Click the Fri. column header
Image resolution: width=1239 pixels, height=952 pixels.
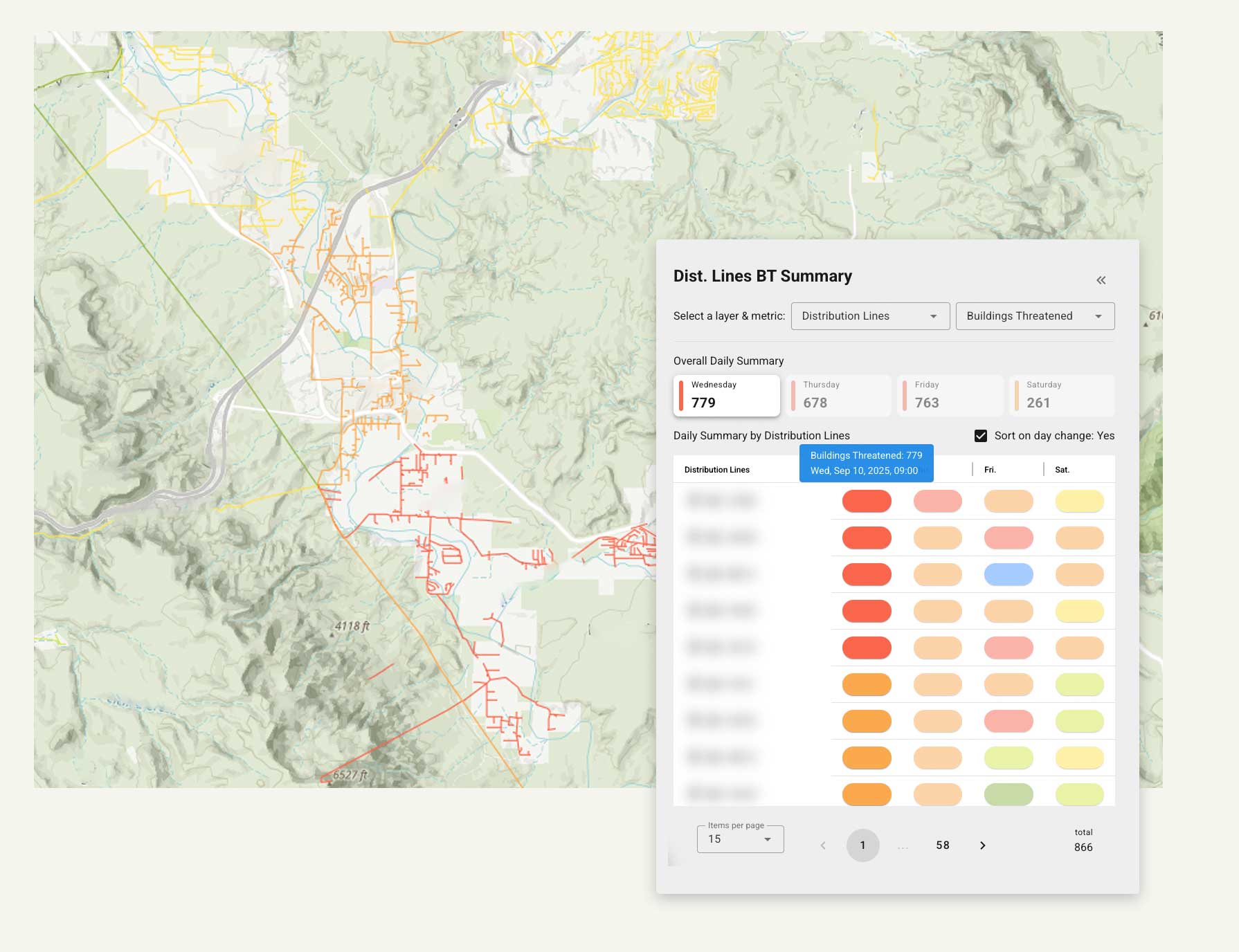(989, 469)
